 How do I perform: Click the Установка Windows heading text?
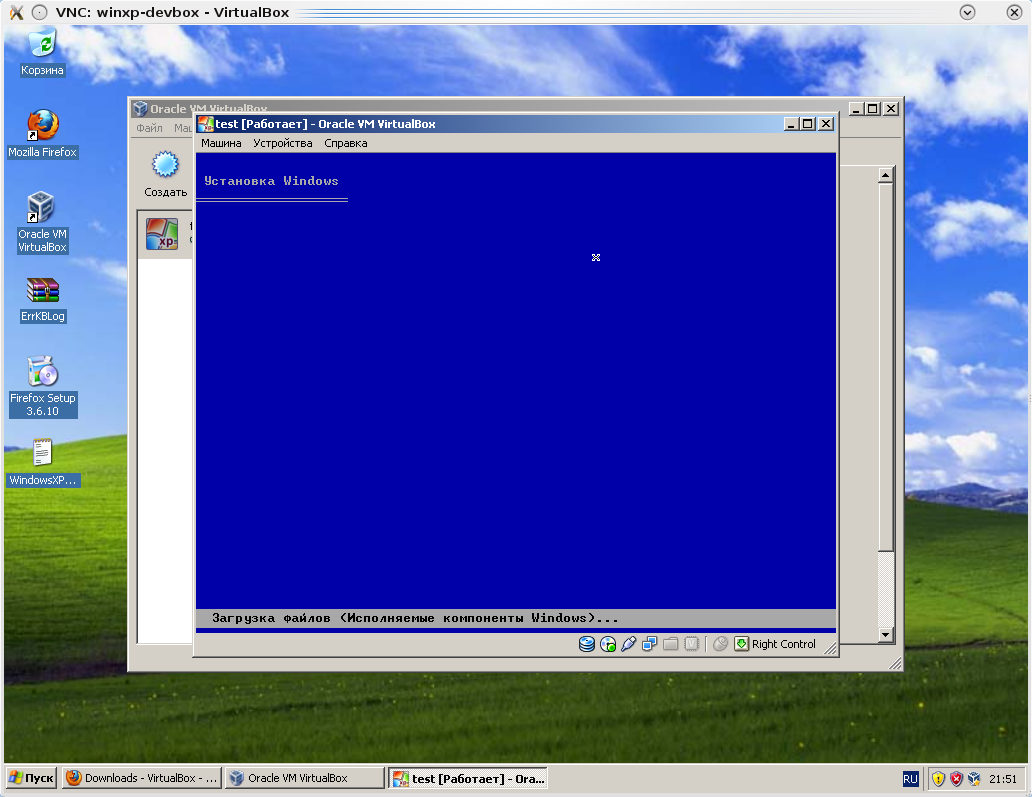click(x=271, y=181)
